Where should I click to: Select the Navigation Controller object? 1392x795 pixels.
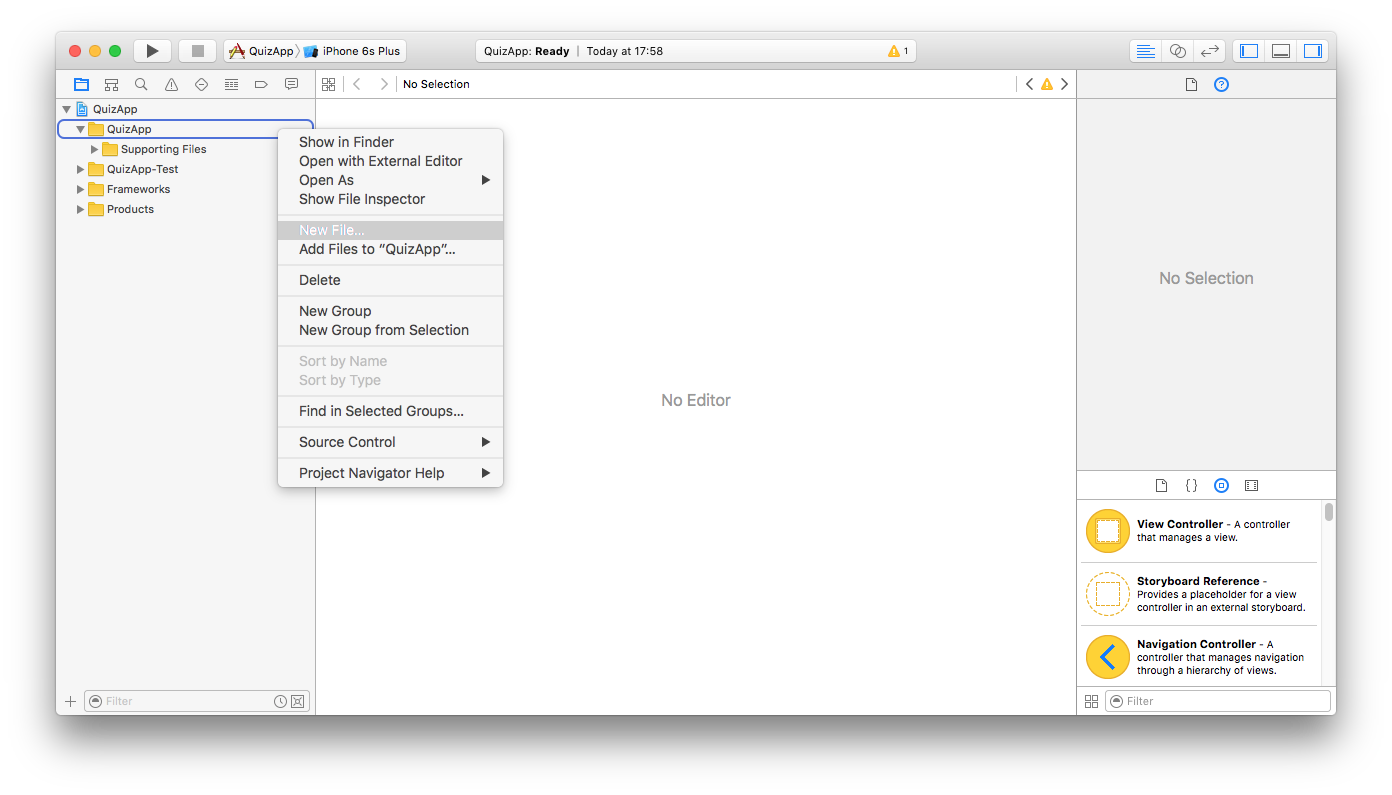point(1200,657)
